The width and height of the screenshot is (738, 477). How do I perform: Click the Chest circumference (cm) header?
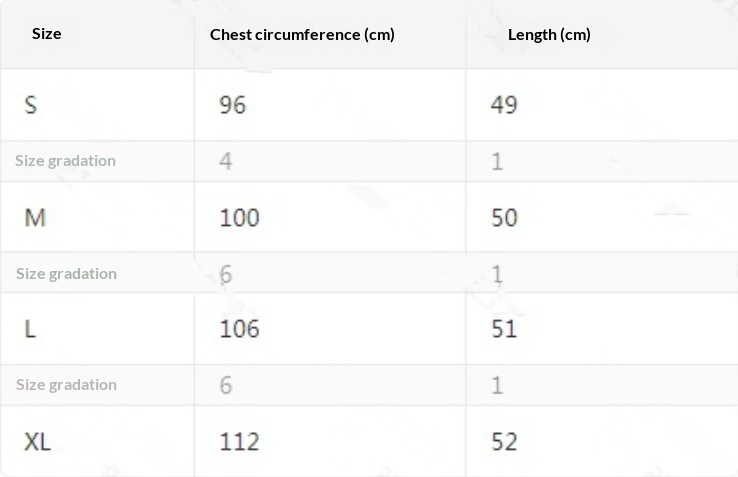302,34
